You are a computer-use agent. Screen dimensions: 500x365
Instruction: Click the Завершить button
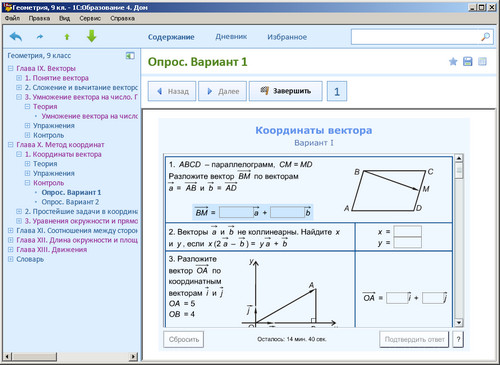286,91
